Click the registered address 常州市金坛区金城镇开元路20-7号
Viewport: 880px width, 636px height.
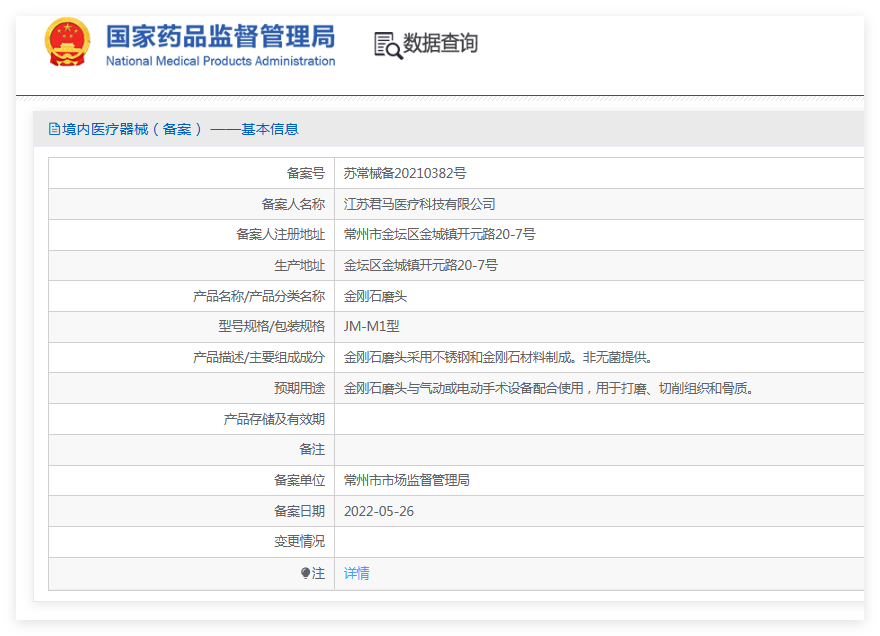coord(439,234)
